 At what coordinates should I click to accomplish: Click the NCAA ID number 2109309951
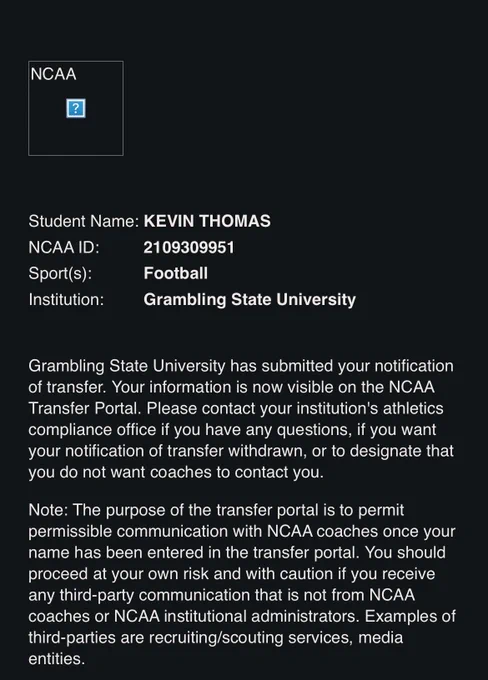point(189,248)
